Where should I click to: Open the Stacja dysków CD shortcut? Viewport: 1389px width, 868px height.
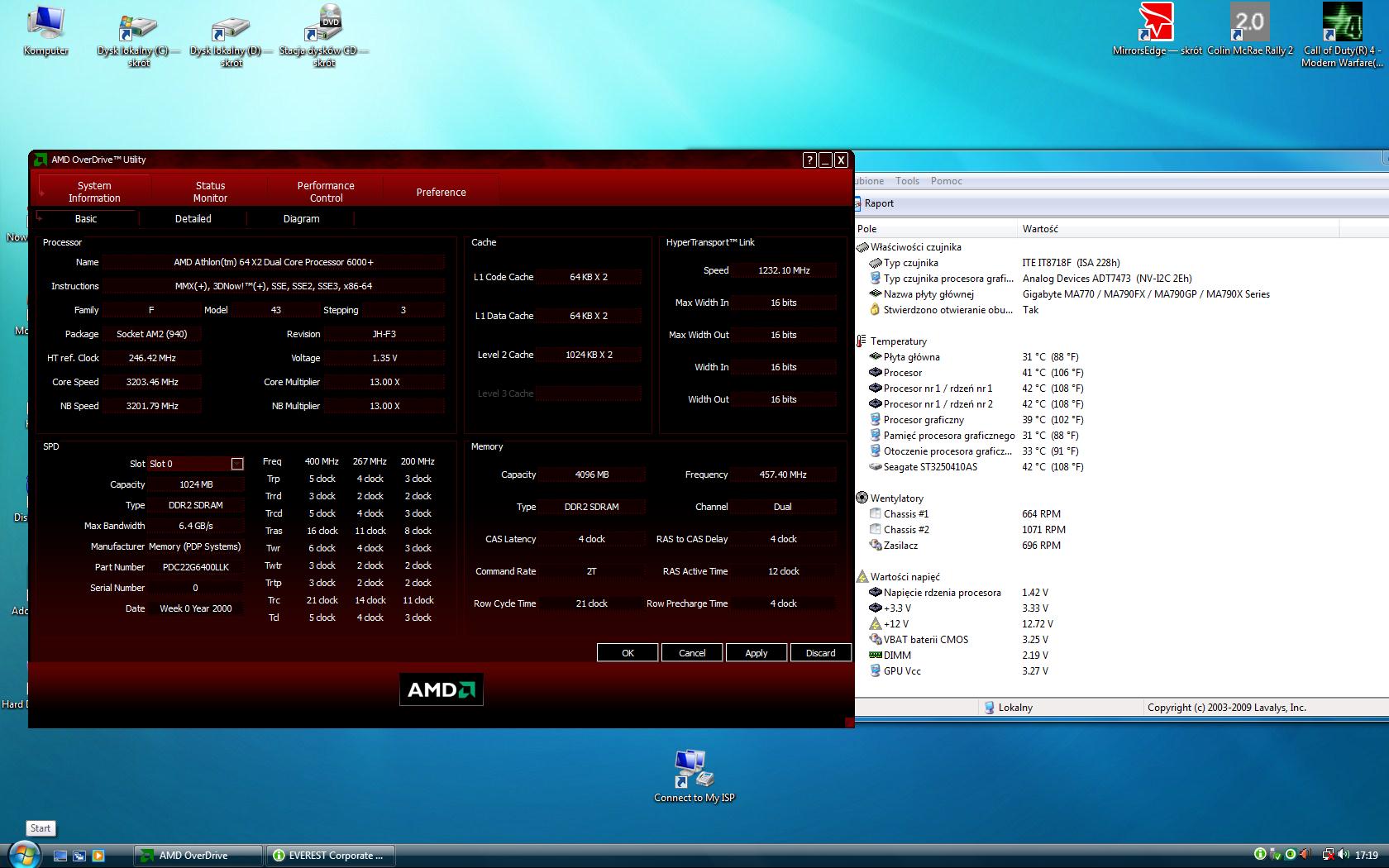[x=323, y=37]
